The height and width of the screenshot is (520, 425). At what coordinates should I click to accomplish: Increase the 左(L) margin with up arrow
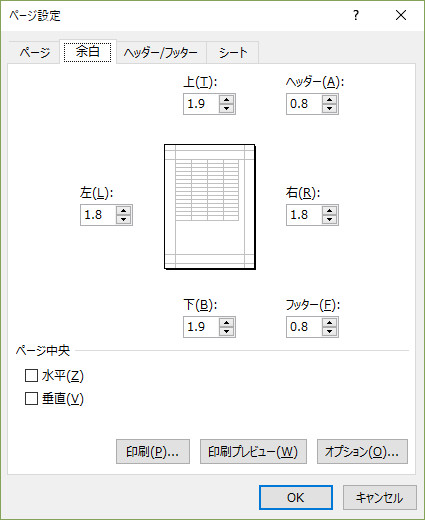coord(124,211)
